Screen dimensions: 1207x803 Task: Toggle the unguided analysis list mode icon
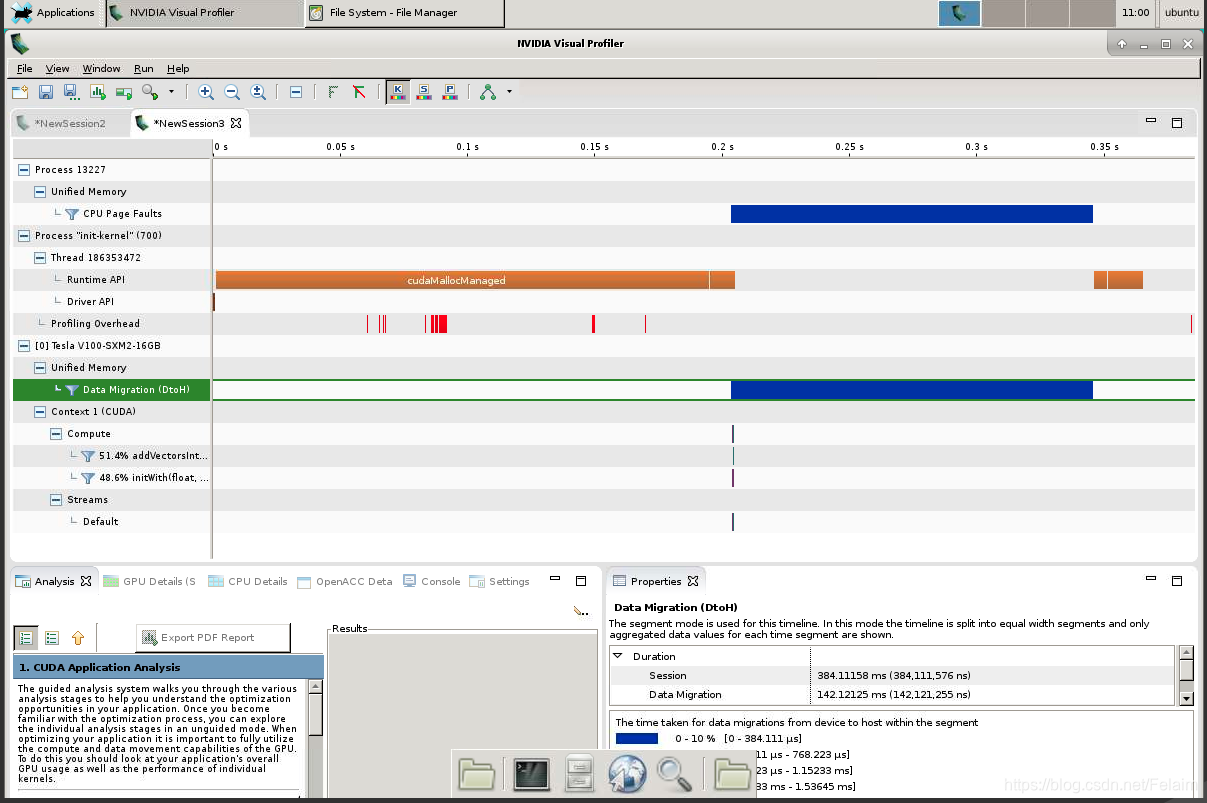tap(52, 638)
